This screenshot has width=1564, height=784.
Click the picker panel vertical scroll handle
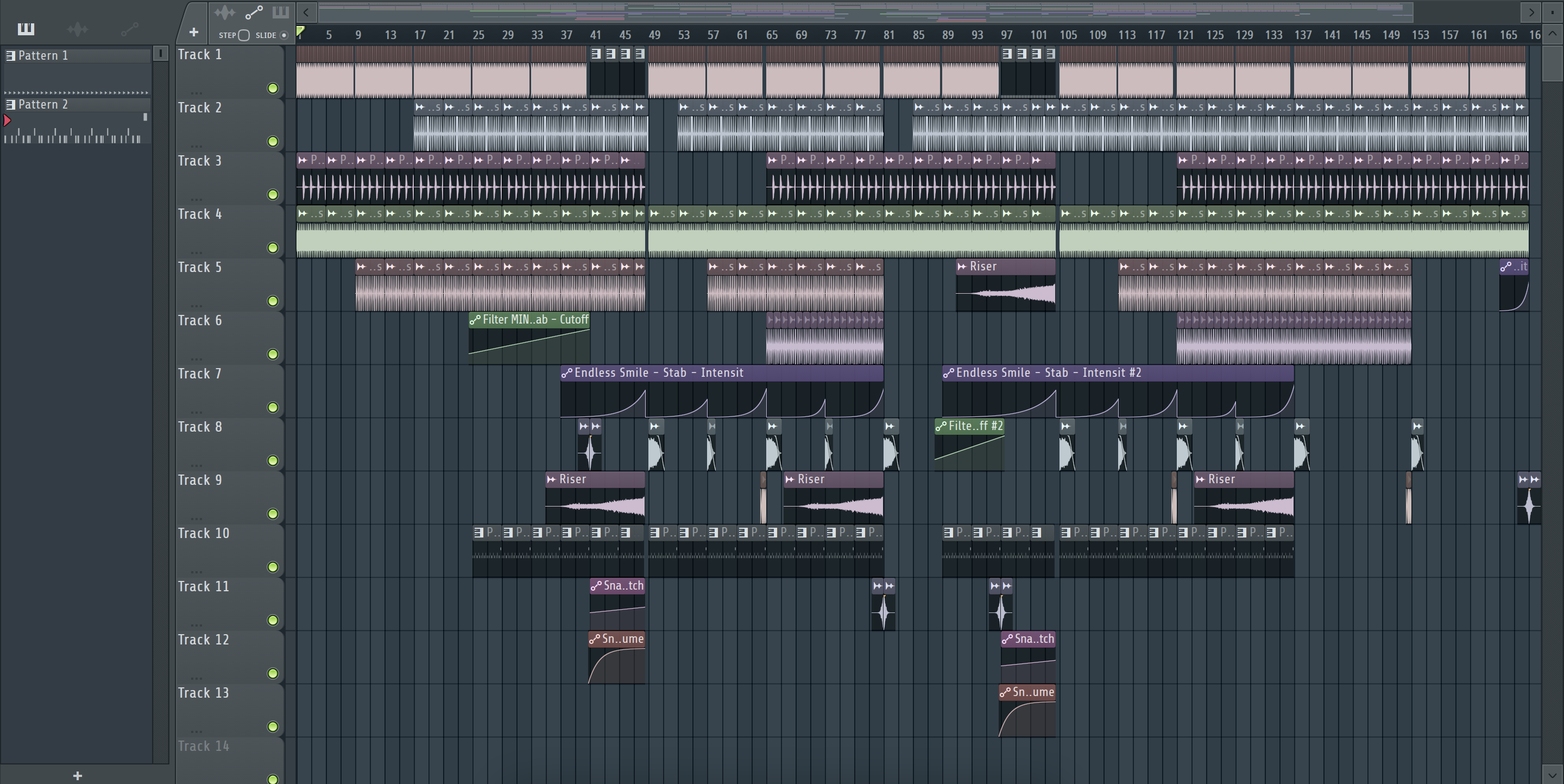160,53
